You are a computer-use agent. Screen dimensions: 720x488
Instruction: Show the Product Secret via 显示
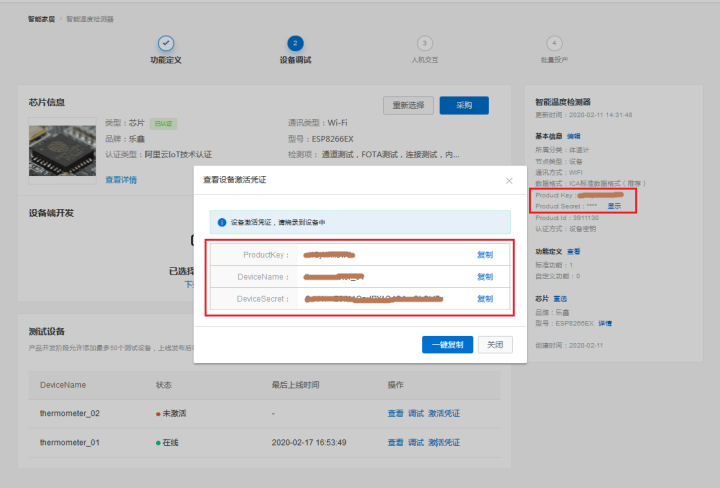tap(614, 206)
